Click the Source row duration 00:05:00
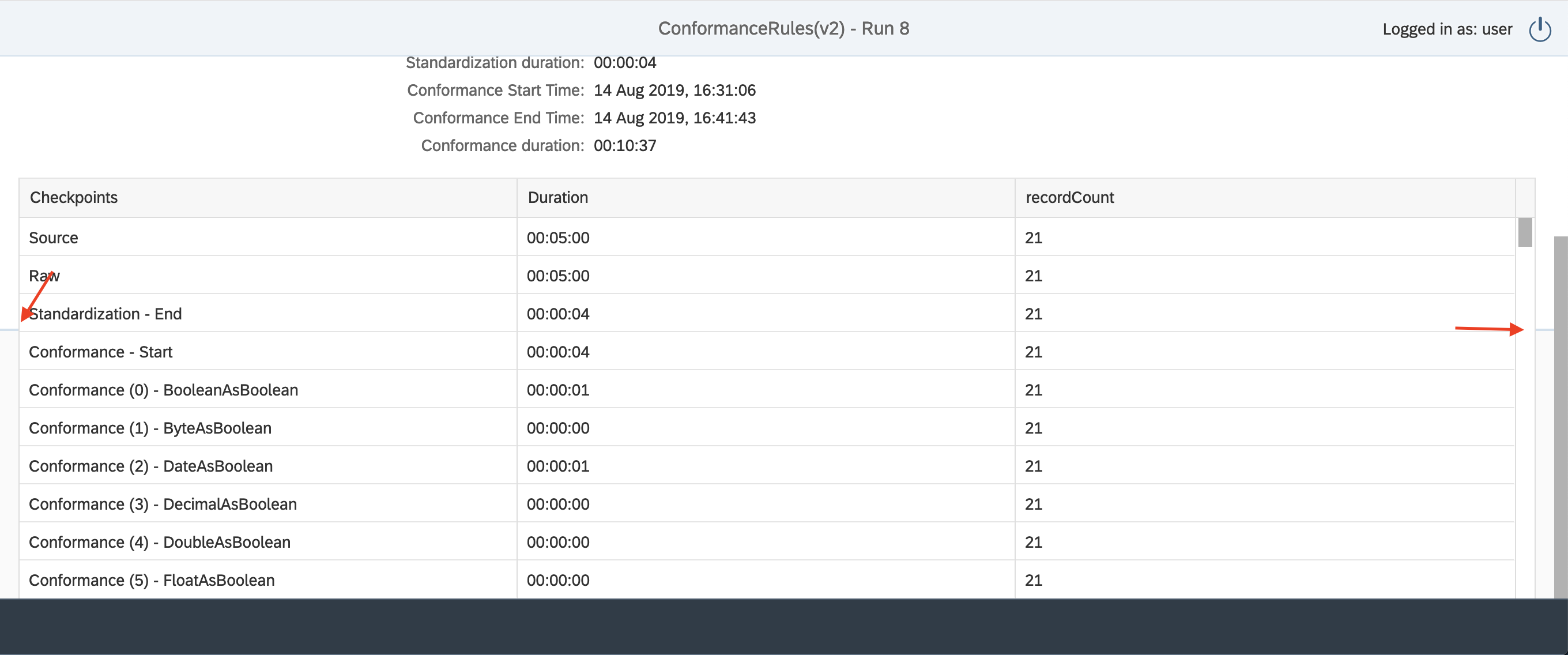Screen dimensions: 1568x655 click(558, 238)
